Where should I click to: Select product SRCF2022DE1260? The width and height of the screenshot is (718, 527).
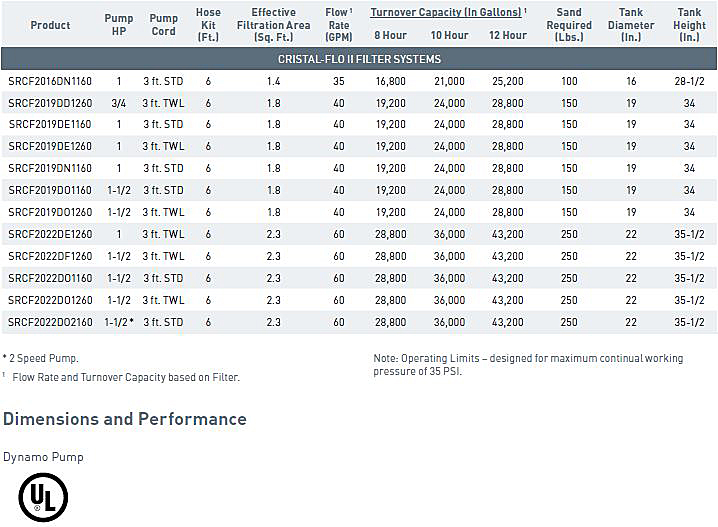tap(50, 234)
